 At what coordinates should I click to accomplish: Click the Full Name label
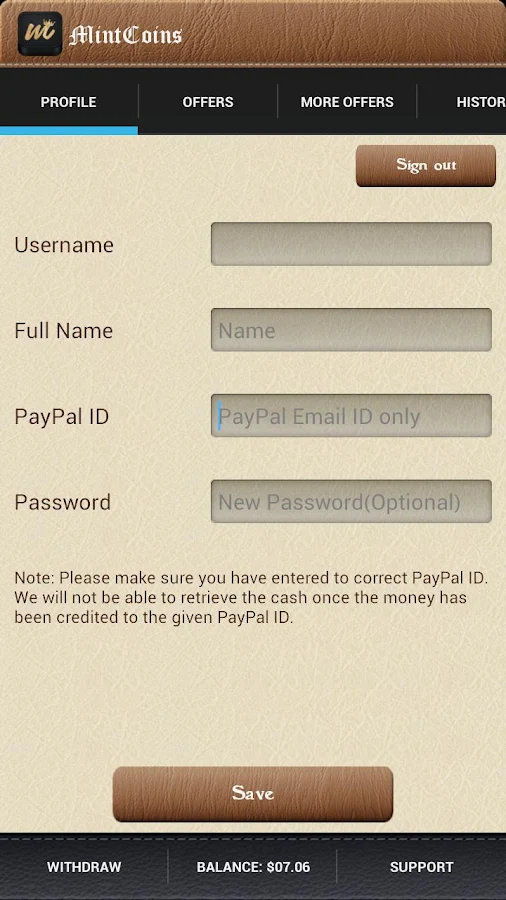click(64, 331)
